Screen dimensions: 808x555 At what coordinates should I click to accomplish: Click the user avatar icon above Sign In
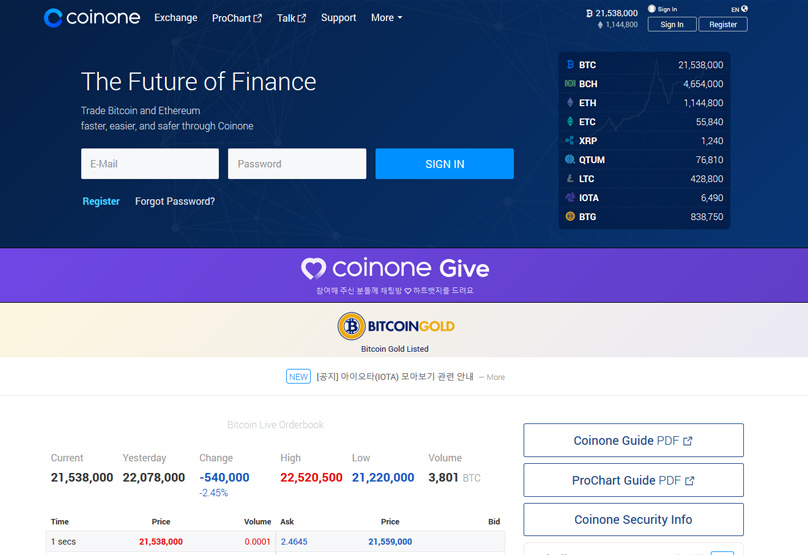tap(651, 8)
